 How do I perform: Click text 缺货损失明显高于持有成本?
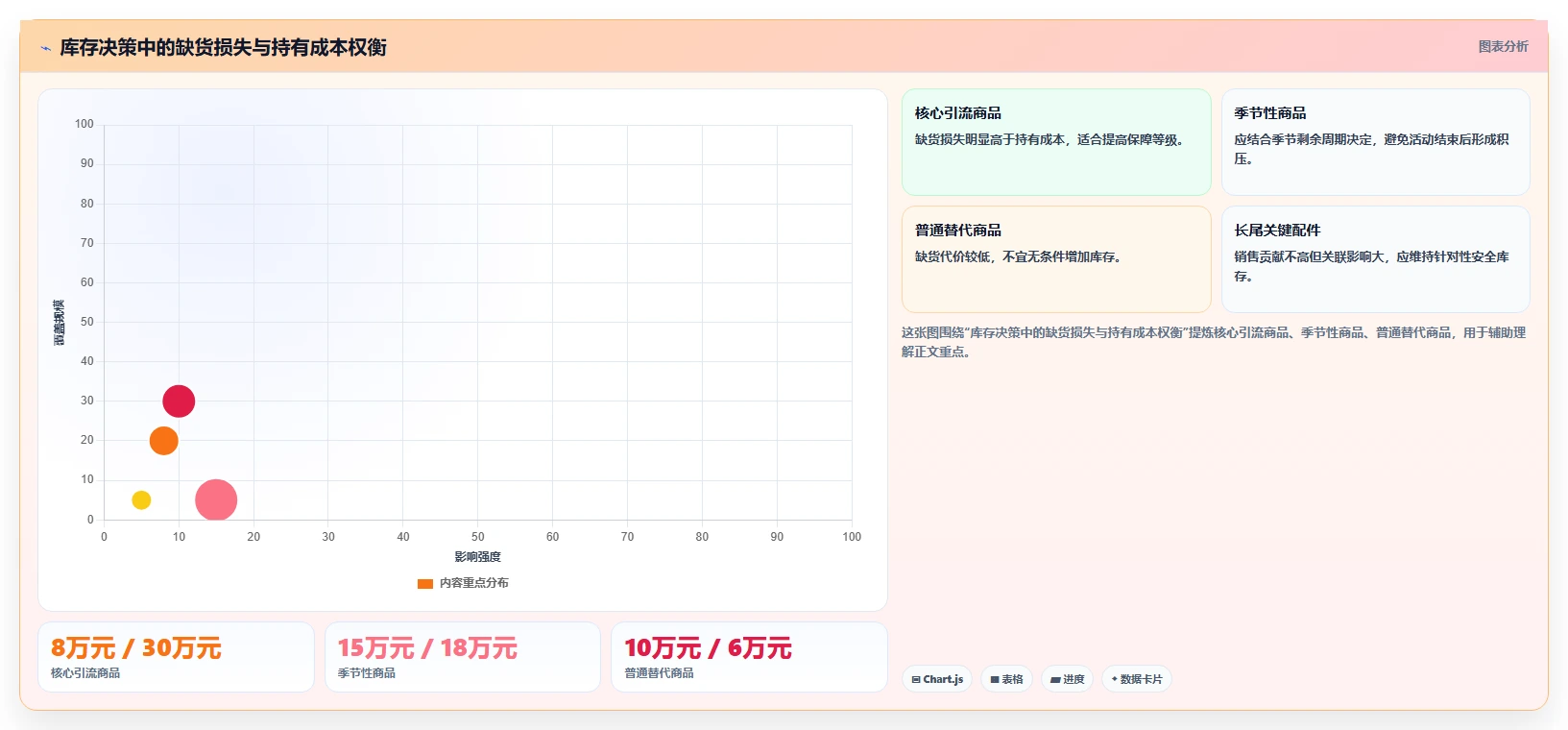tap(989, 139)
